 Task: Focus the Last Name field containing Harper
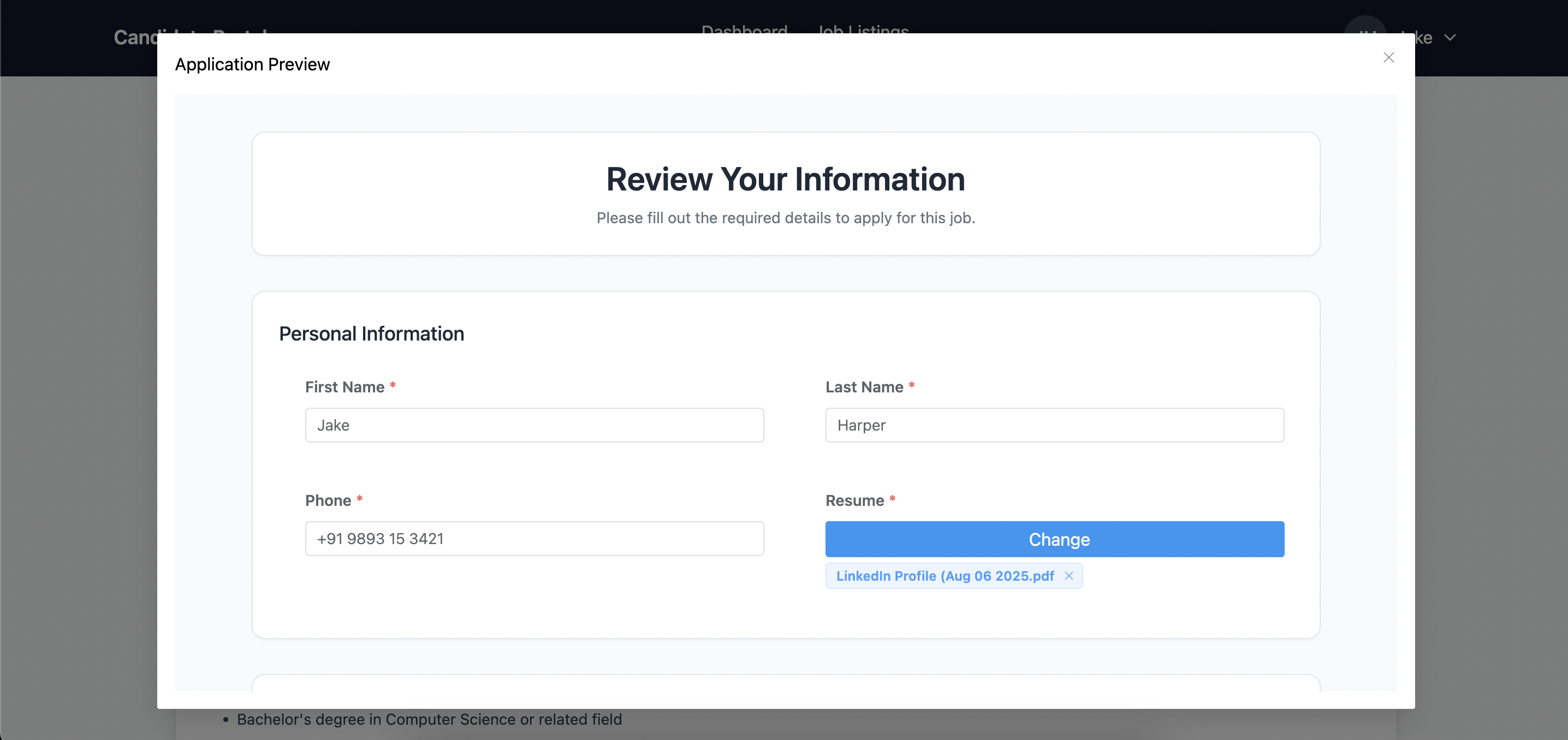click(x=1054, y=425)
